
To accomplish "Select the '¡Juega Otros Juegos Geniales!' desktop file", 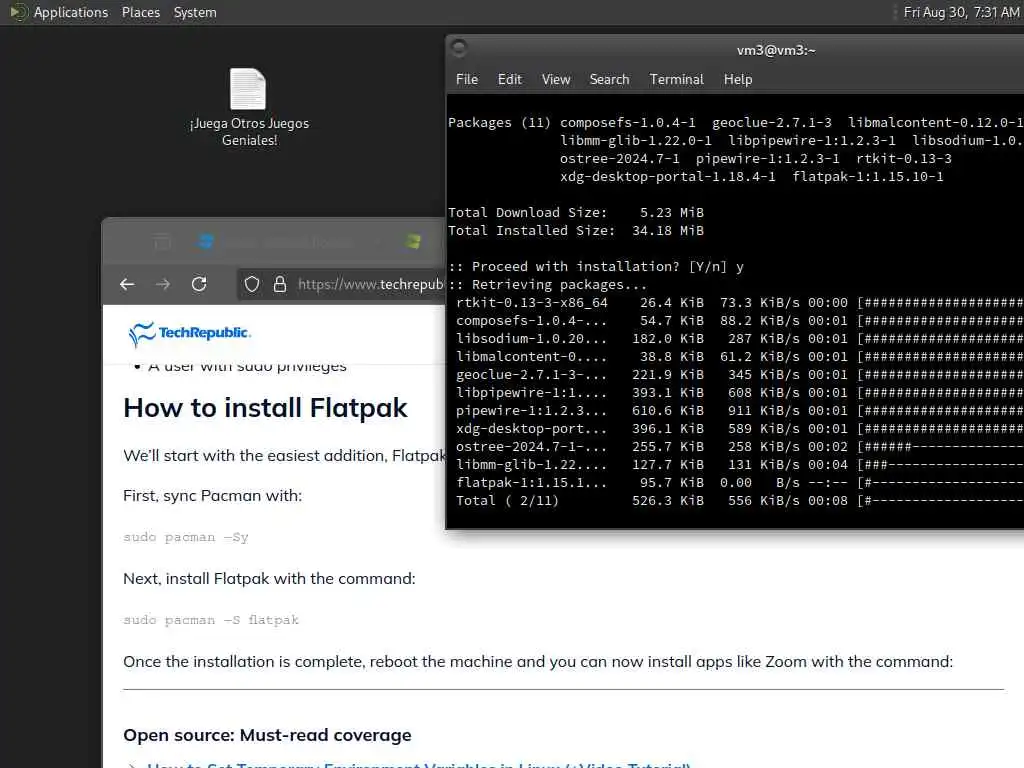I will tap(249, 108).
